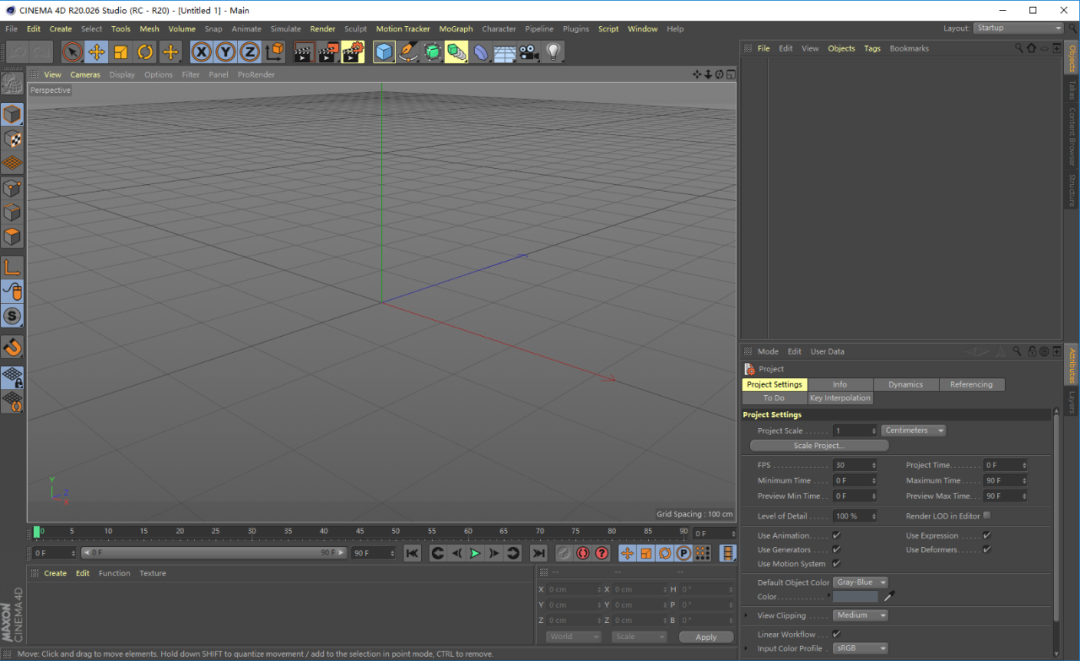Expand the Input Color Profile arrow

click(746, 648)
